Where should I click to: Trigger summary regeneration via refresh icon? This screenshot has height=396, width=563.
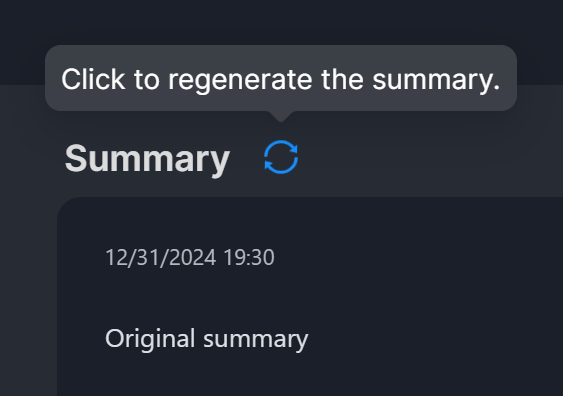point(281,157)
